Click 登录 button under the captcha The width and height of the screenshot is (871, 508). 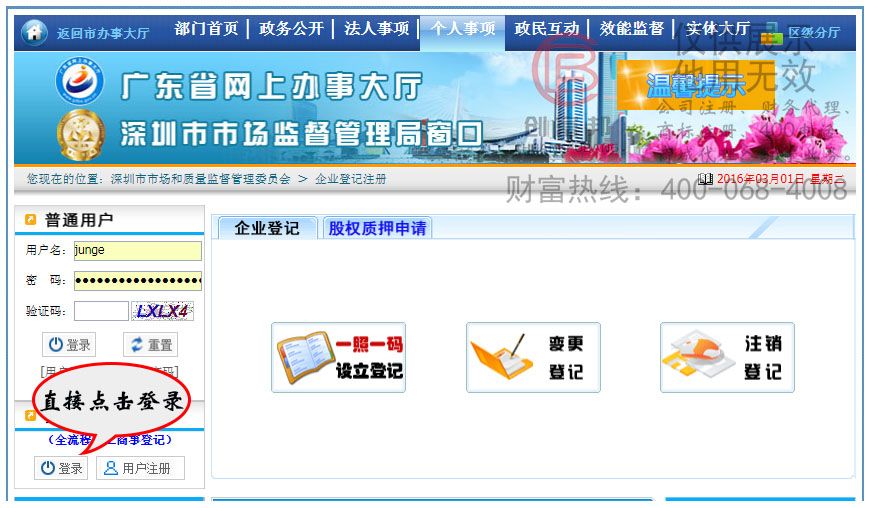(69, 345)
